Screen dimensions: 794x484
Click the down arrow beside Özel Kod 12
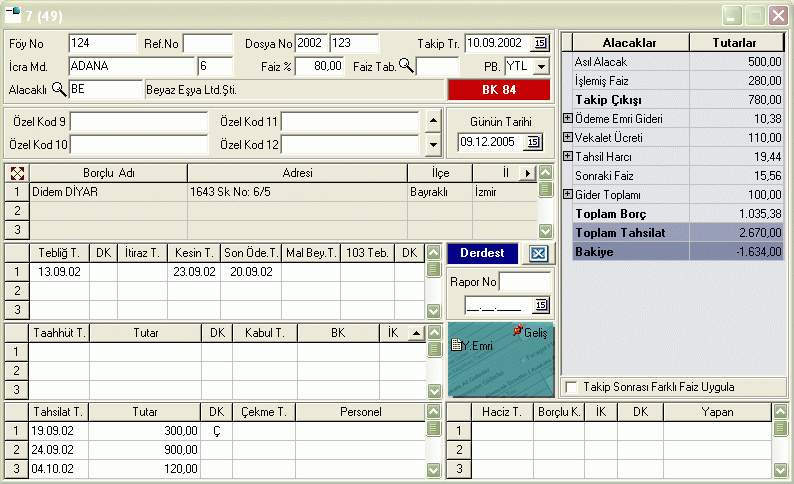click(433, 144)
